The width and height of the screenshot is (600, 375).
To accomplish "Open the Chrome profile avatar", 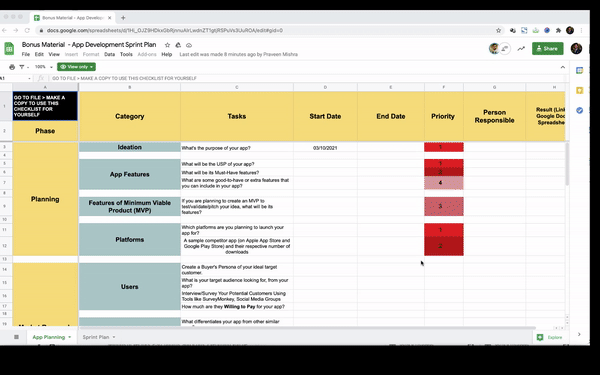I will coord(570,30).
